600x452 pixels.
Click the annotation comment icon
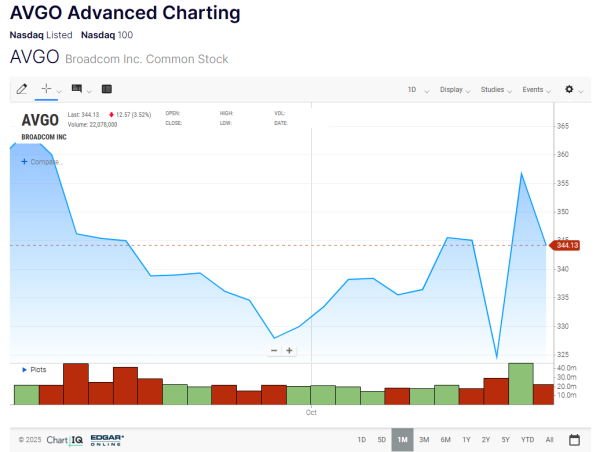[77, 89]
